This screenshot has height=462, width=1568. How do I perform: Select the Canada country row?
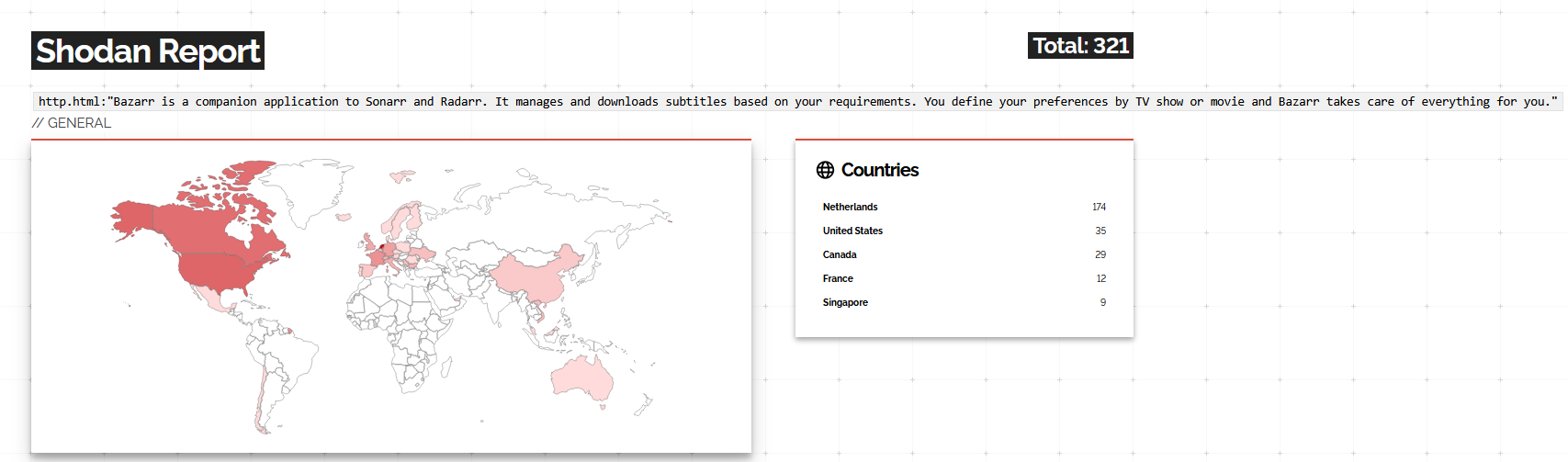coord(964,254)
